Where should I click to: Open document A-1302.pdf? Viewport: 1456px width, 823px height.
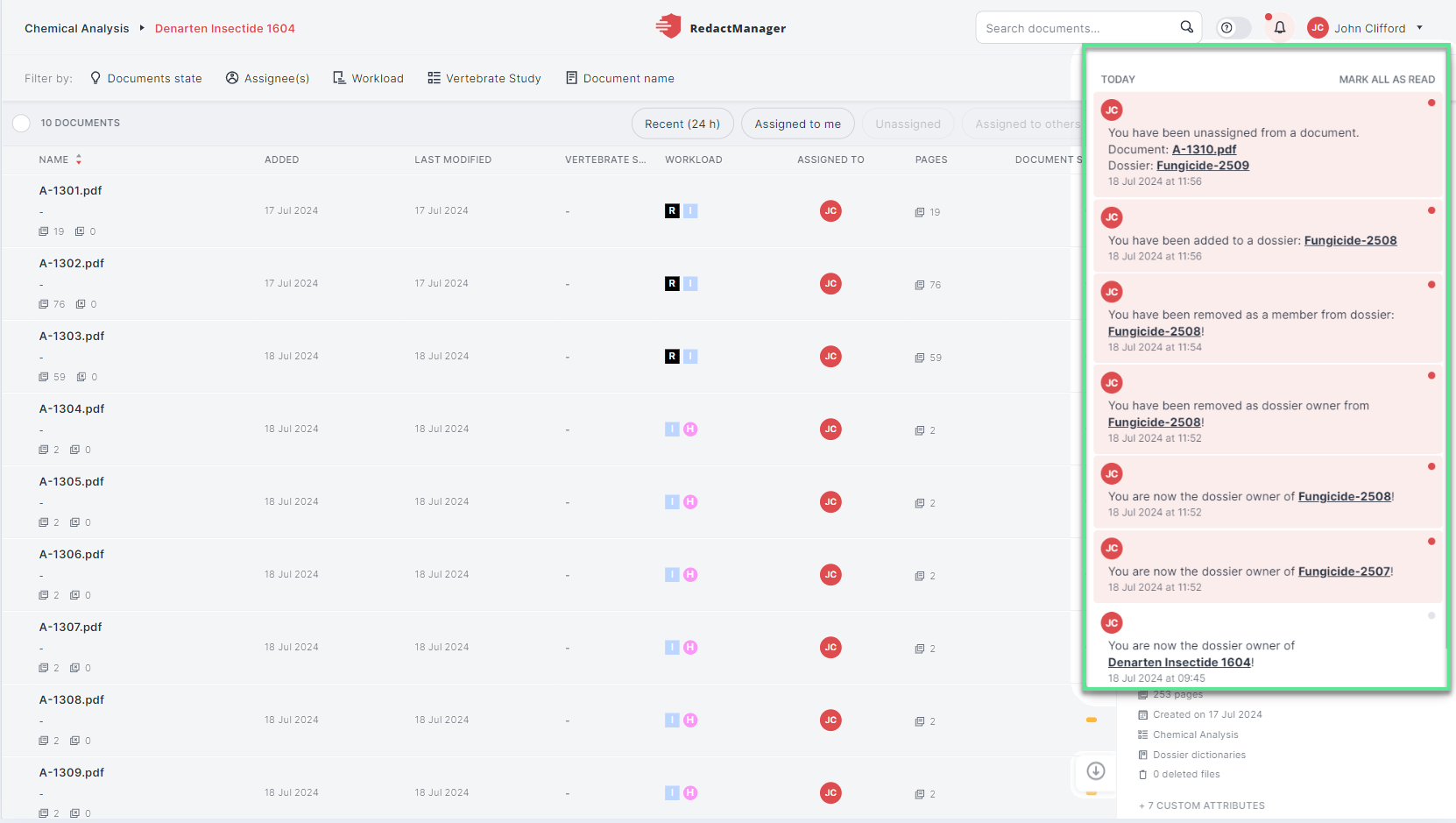pyautogui.click(x=72, y=263)
